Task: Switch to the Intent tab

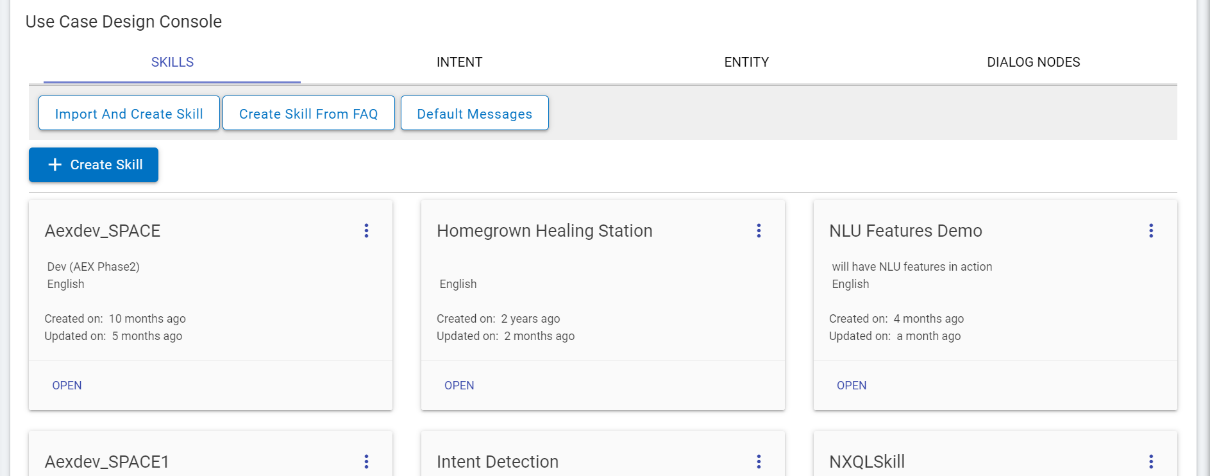Action: (x=459, y=62)
